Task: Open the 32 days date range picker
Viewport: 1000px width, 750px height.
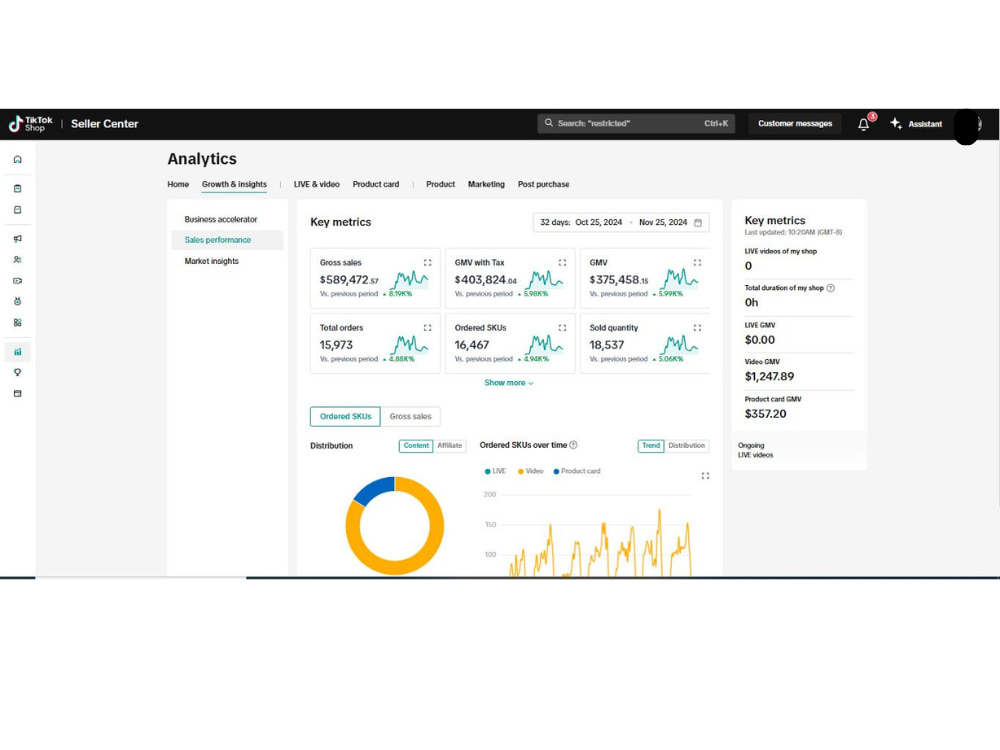Action: pos(621,223)
